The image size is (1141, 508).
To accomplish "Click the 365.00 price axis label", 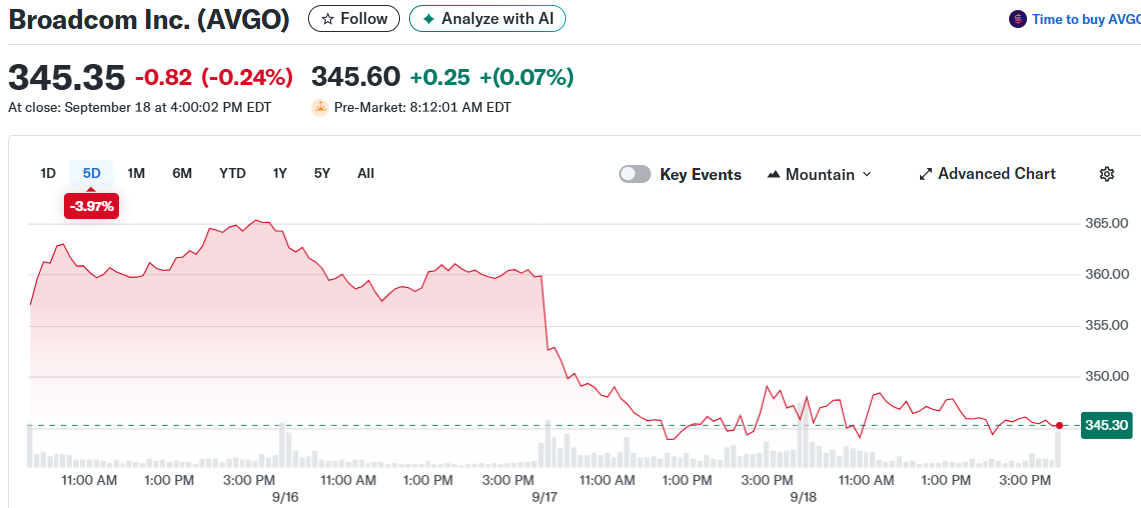I will click(1106, 223).
